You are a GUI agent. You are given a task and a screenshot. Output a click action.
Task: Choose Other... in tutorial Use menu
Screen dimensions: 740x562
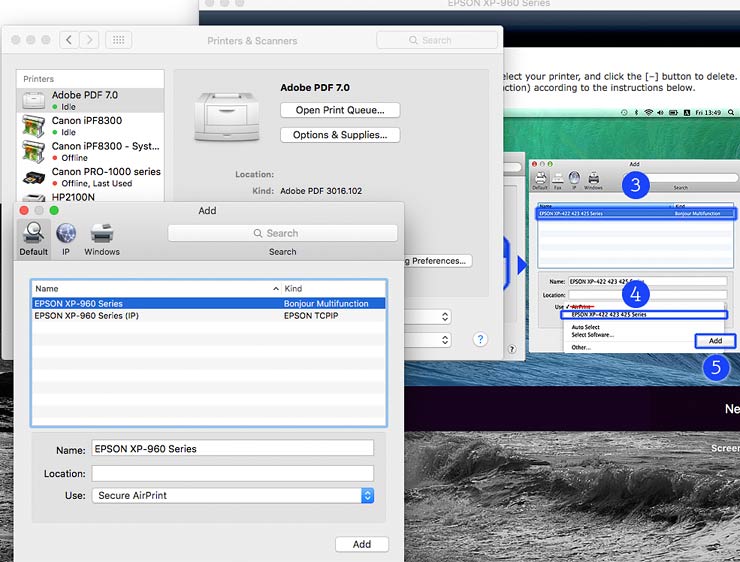point(580,347)
